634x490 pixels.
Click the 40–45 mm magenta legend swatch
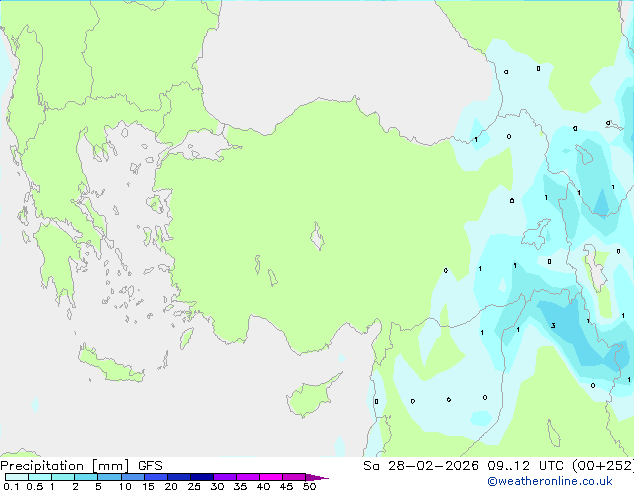(271, 477)
